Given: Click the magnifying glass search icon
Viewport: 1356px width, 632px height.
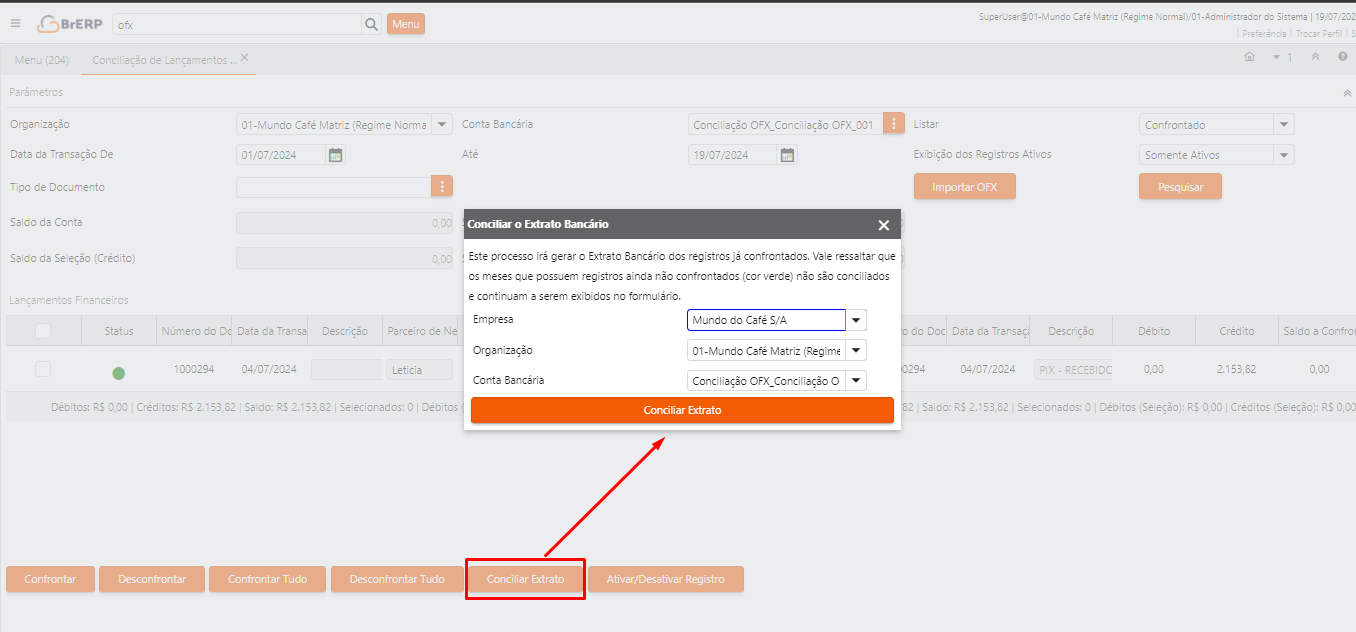Looking at the screenshot, I should pos(371,24).
